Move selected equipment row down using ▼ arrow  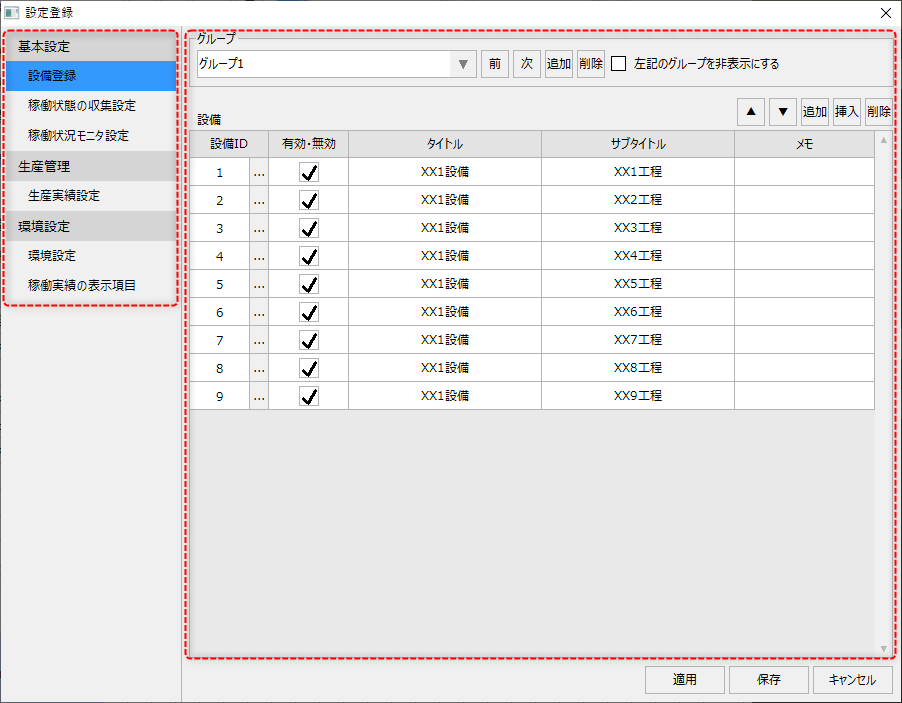(783, 111)
